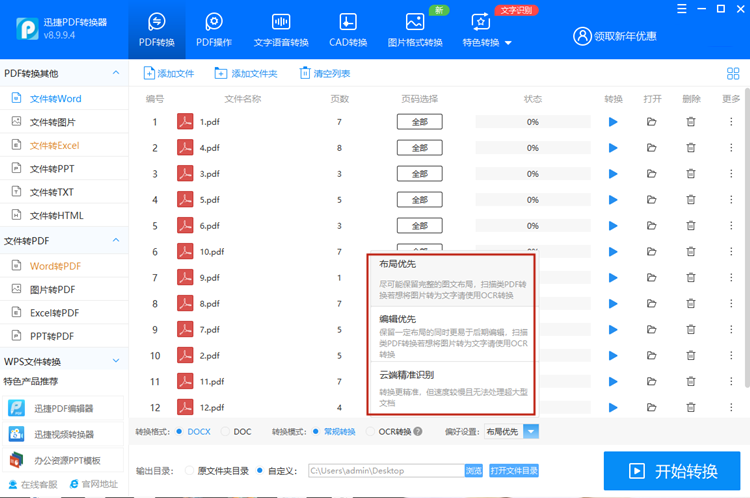The image size is (750, 498).
Task: Click the 浏览 browse button
Action: coord(473,470)
